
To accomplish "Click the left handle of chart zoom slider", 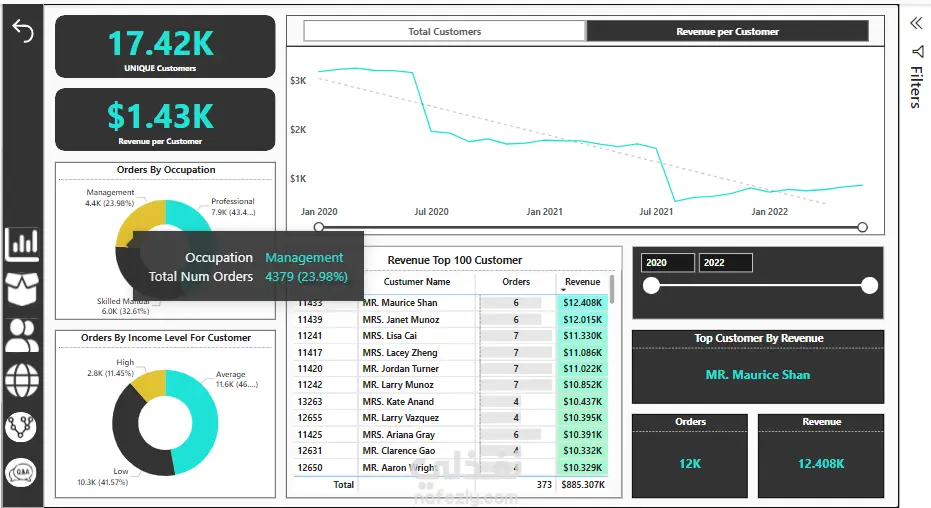I will (319, 227).
